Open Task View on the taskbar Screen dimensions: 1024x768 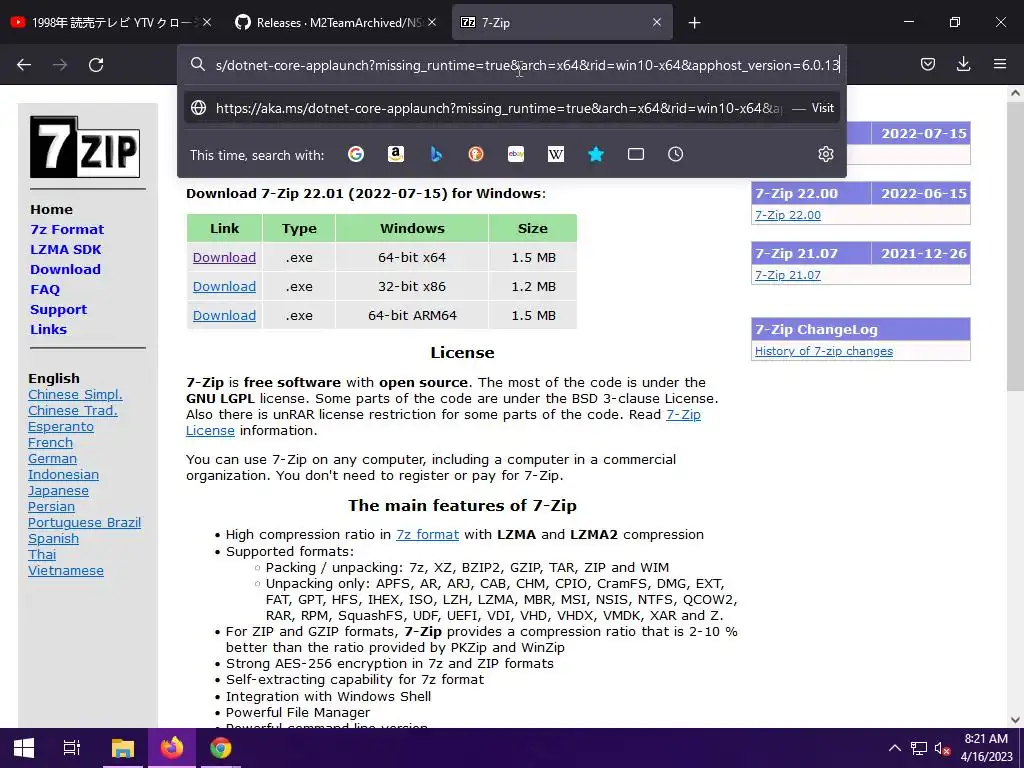71,748
